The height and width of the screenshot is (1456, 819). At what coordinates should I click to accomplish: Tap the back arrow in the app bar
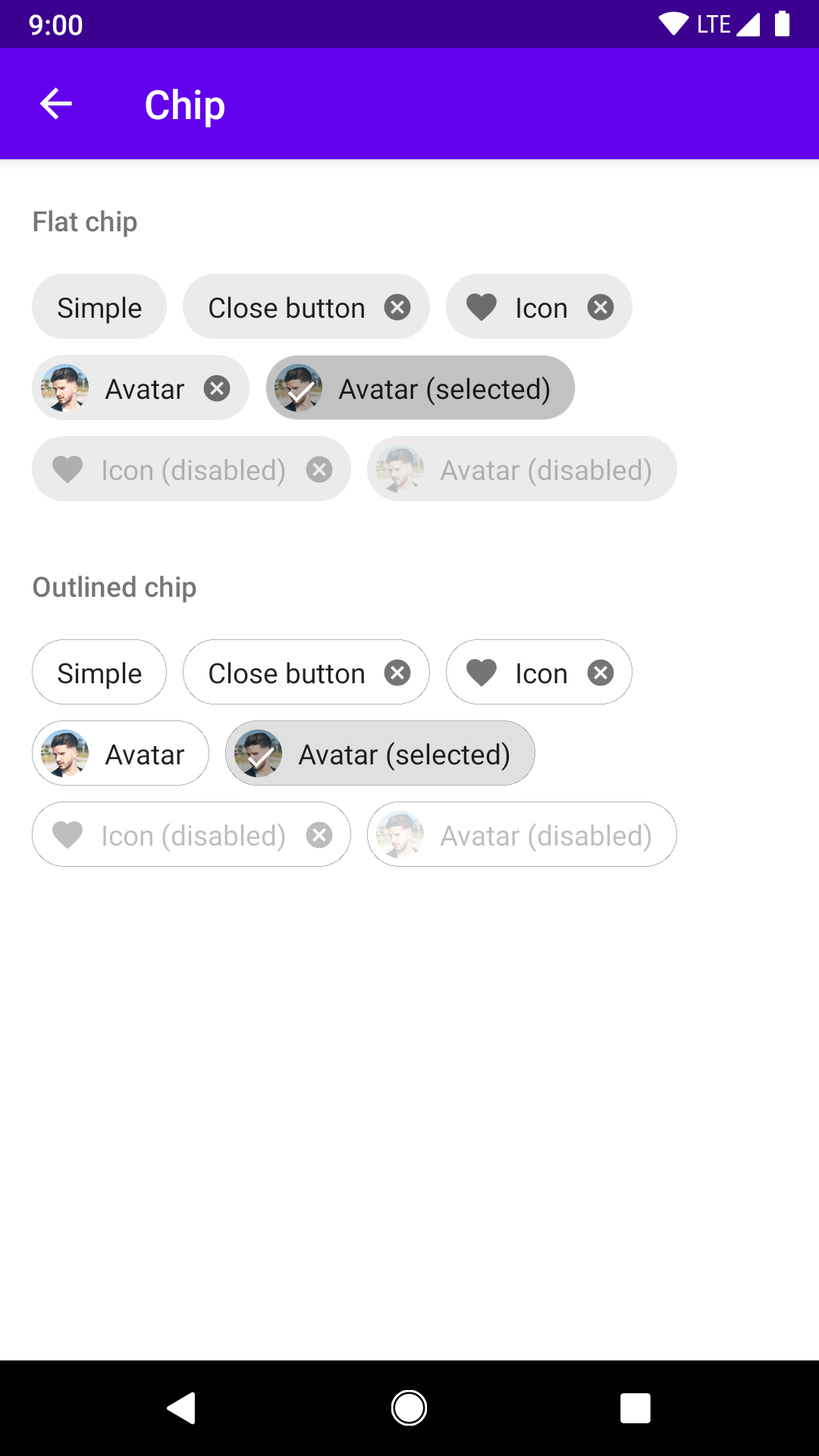click(55, 104)
